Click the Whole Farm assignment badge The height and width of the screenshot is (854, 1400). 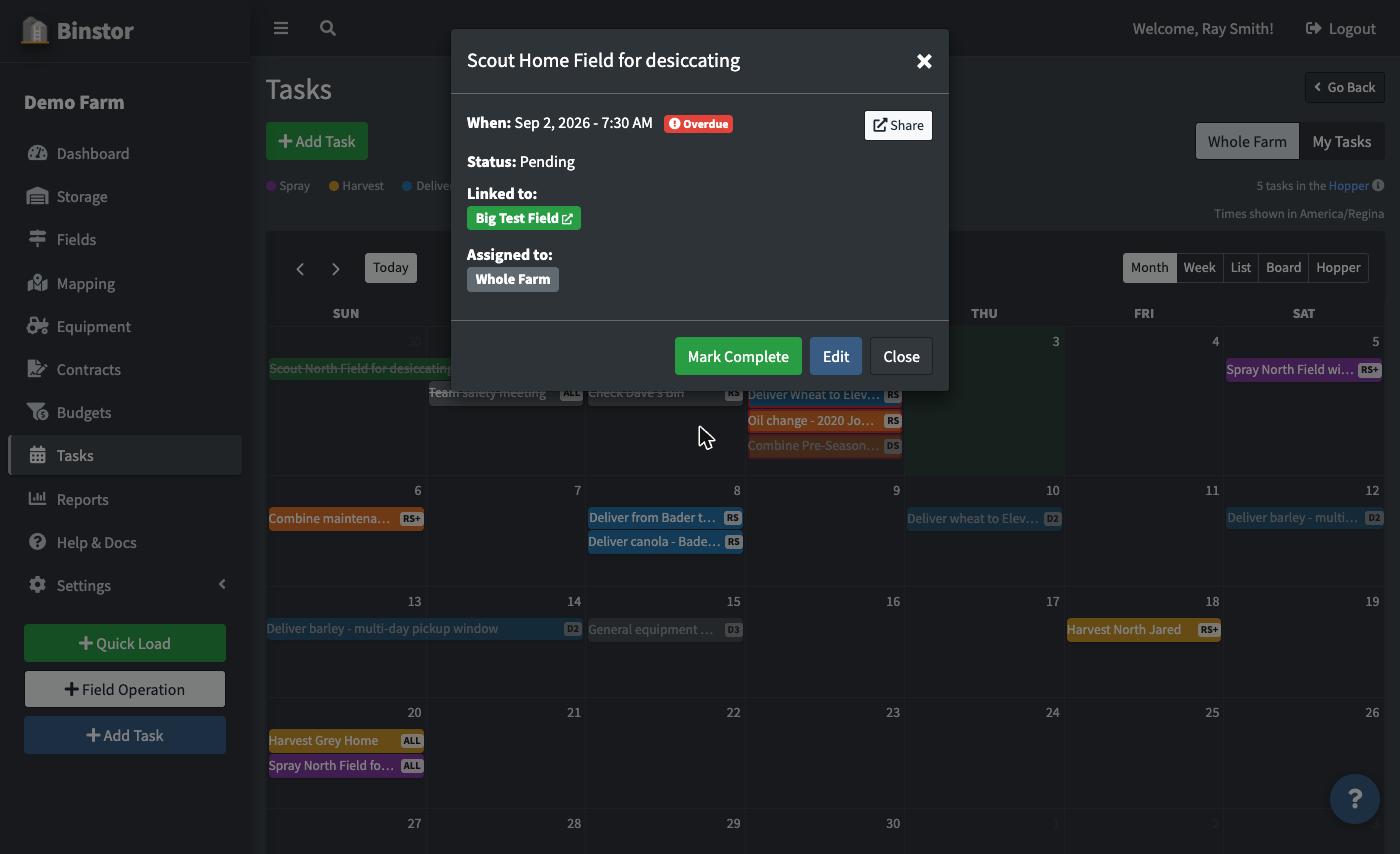(x=513, y=279)
